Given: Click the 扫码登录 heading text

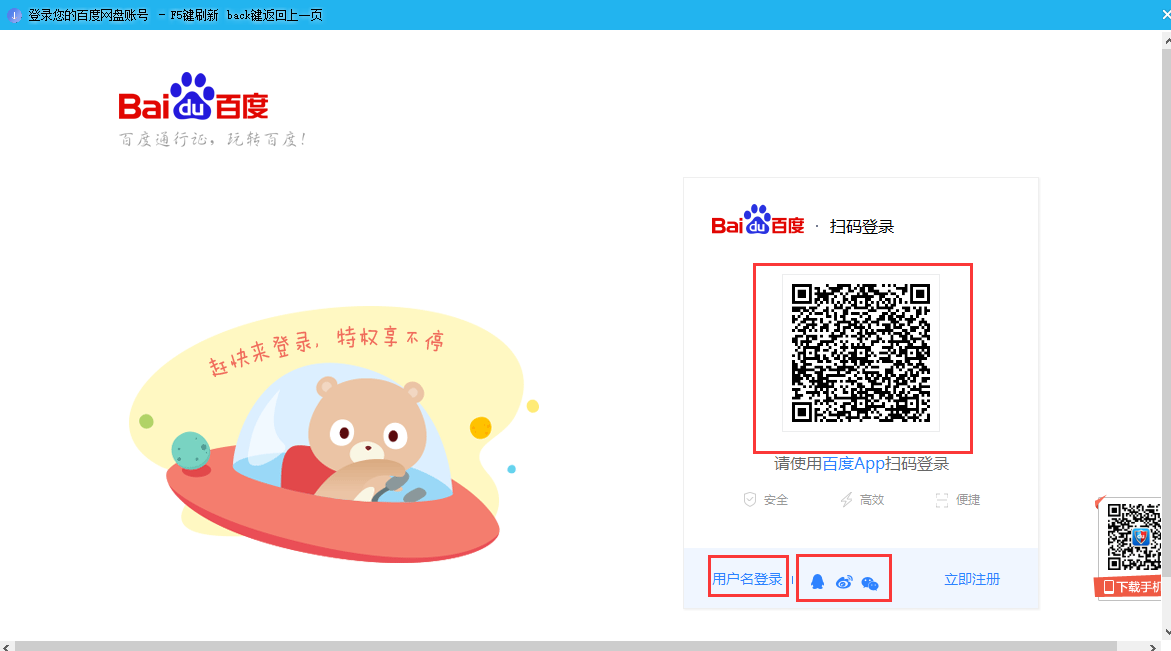Looking at the screenshot, I should [x=862, y=226].
